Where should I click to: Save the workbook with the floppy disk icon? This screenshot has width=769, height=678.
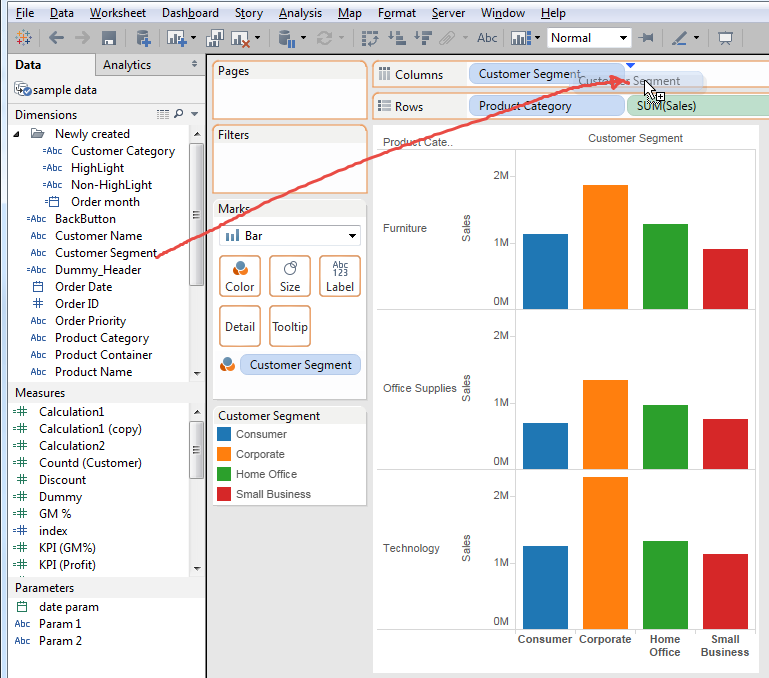coord(108,38)
